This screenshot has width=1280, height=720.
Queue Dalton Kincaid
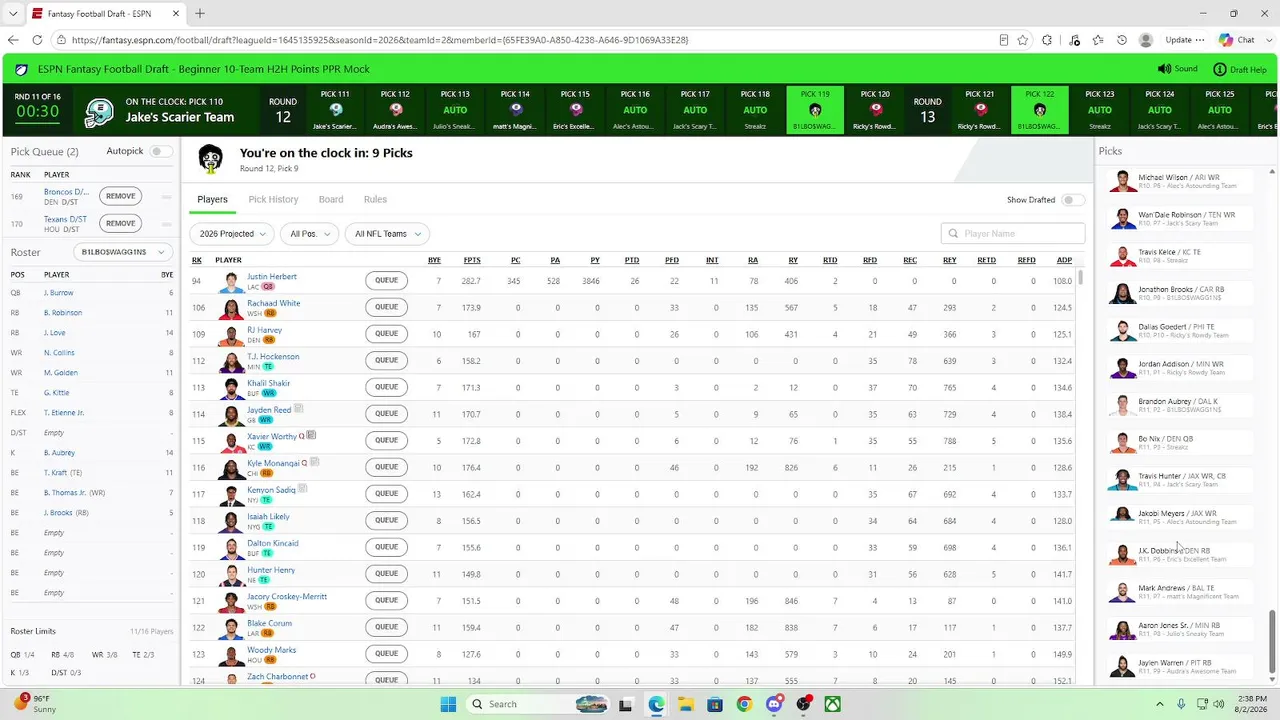point(386,547)
